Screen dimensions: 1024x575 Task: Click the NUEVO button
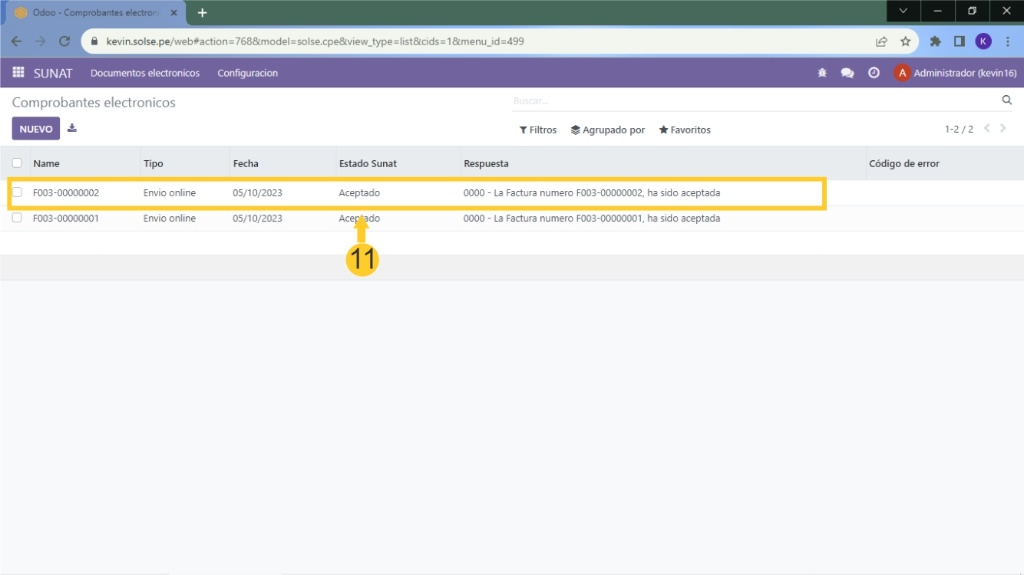point(36,129)
